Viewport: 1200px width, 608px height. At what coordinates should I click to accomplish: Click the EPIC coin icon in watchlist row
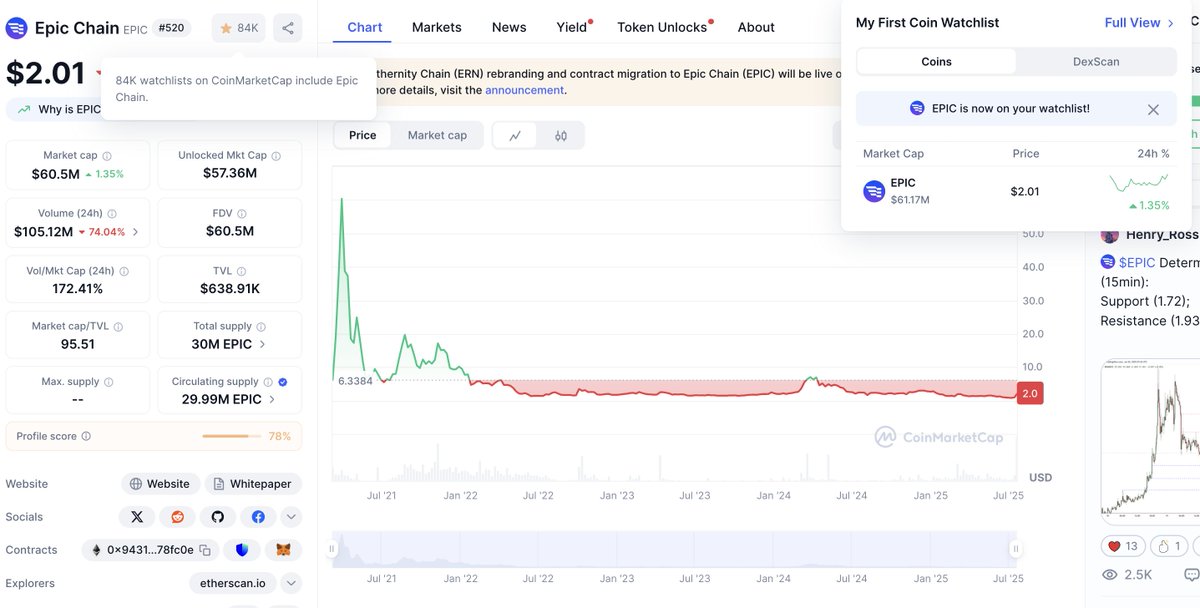click(874, 191)
